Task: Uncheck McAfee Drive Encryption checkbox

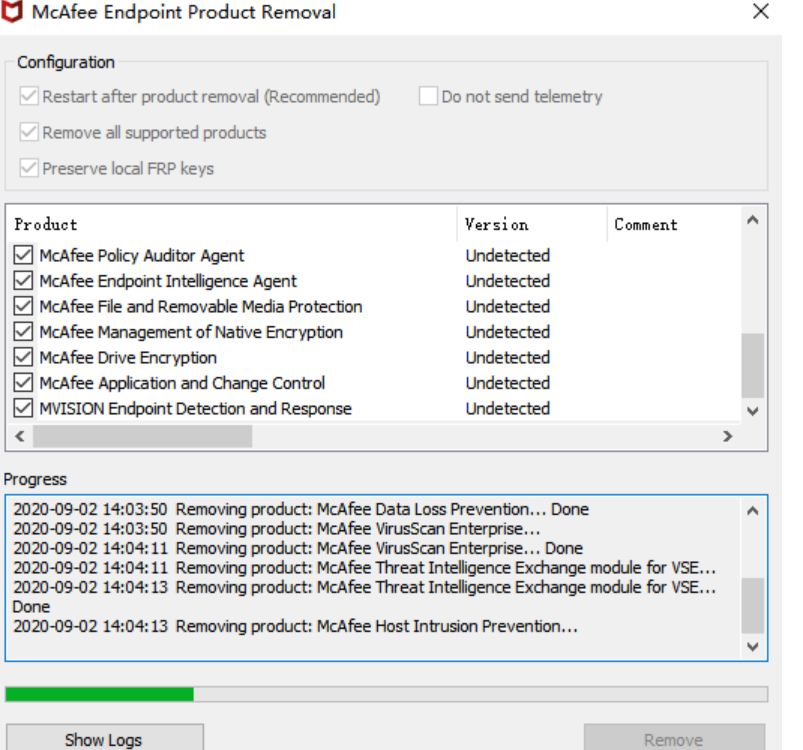Action: (23, 357)
